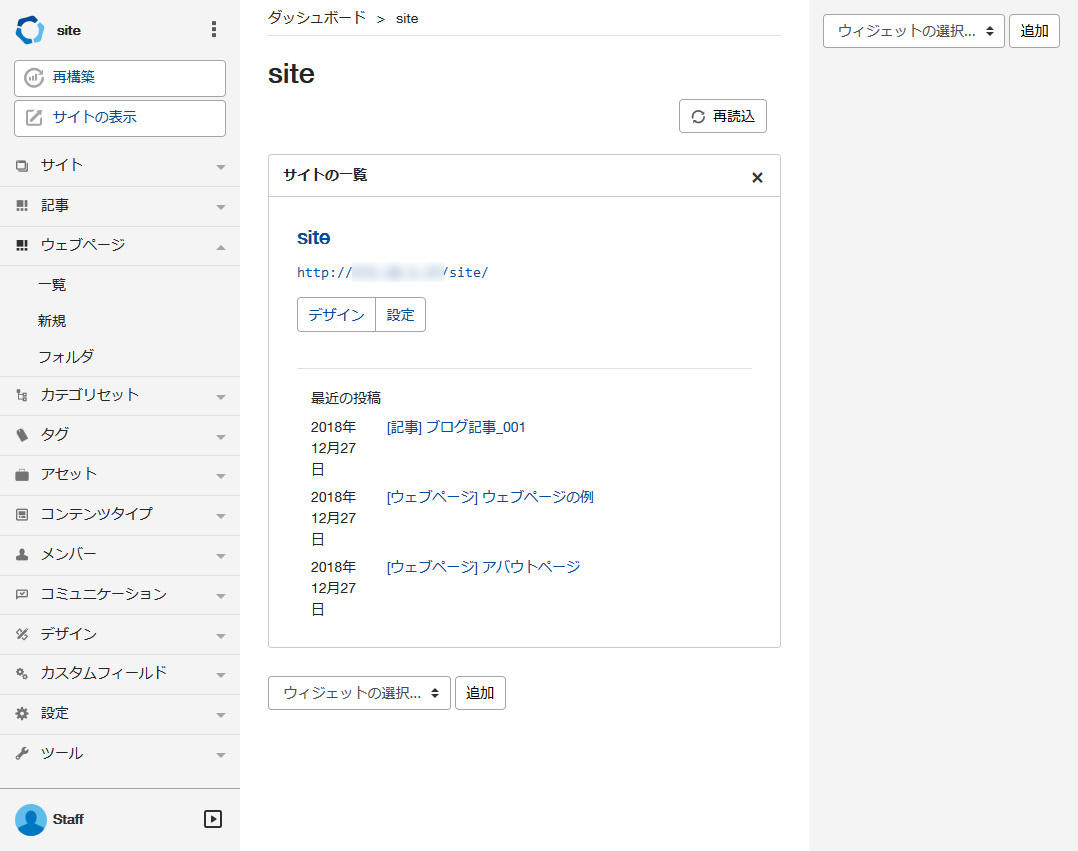
Task: Click the タグ tag icon
Action: (22, 435)
